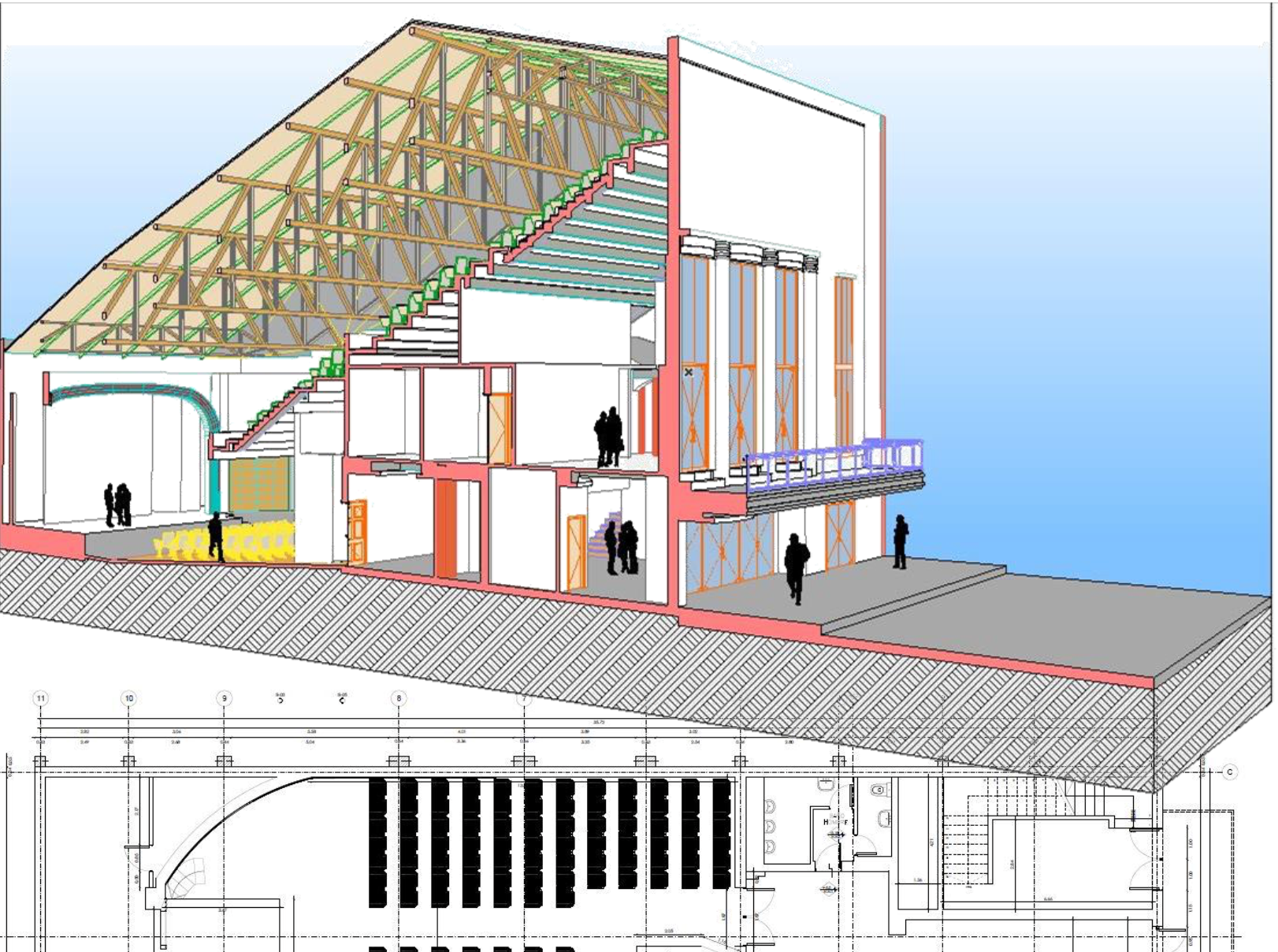
Task: Click the walking figure outside the entrance
Action: pos(797,567)
